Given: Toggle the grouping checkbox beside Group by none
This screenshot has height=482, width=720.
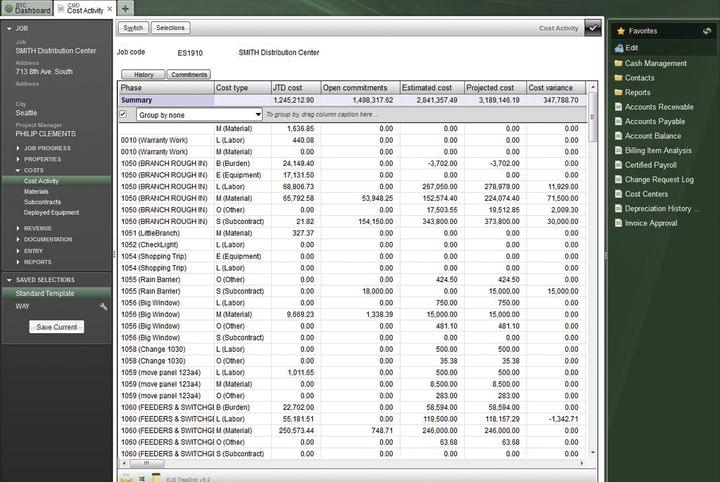Looking at the screenshot, I should coord(123,114).
